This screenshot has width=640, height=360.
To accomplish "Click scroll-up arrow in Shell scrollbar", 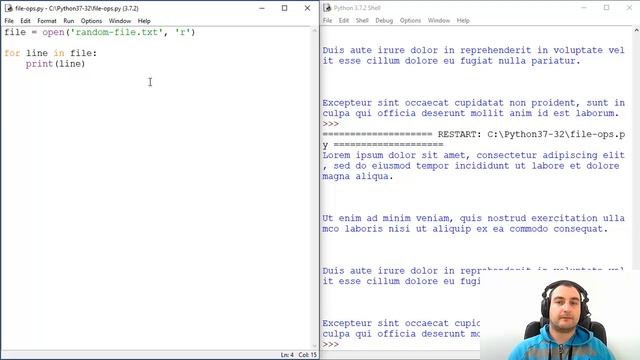I will (636, 31).
